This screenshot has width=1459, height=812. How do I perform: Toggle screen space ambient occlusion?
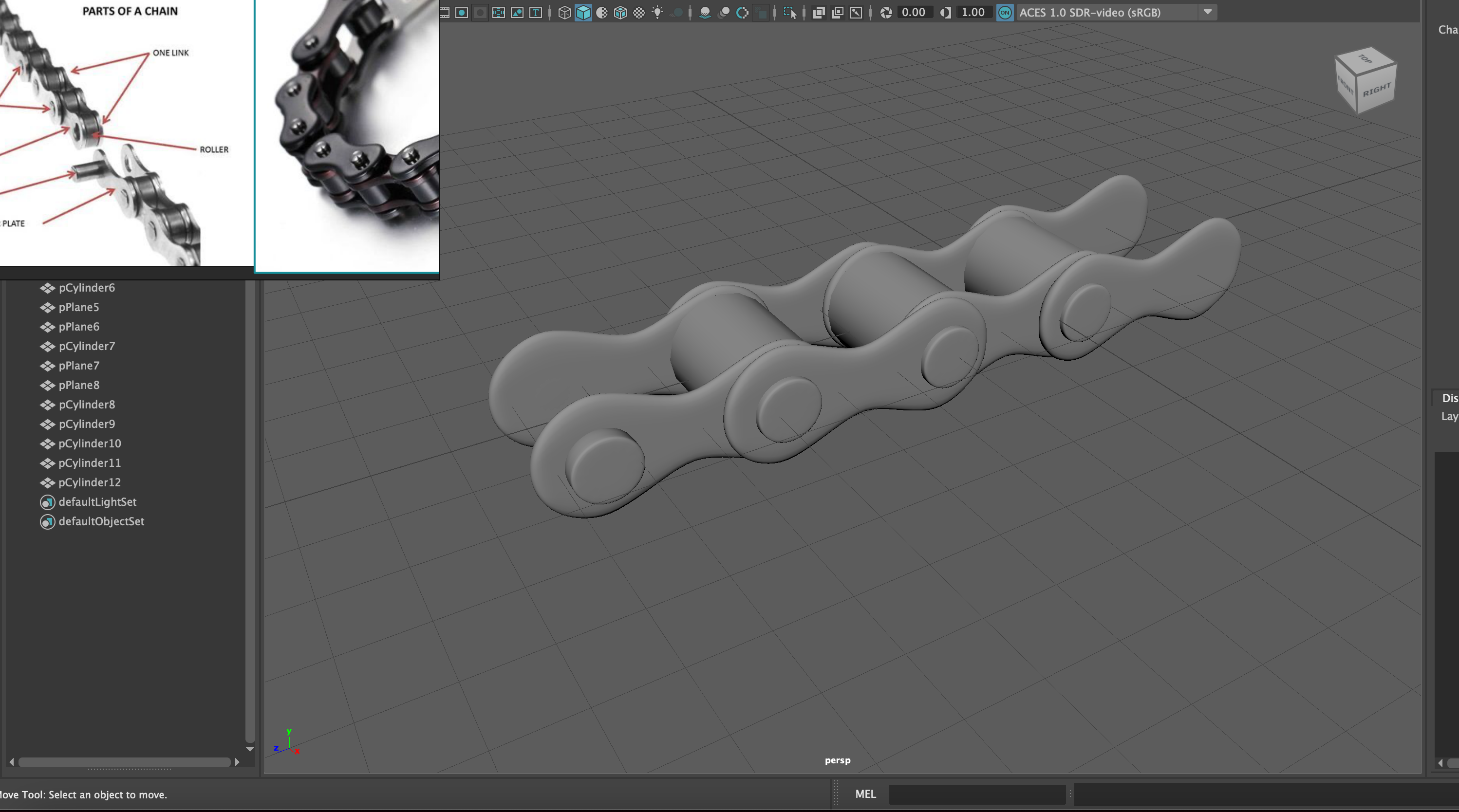click(x=705, y=13)
